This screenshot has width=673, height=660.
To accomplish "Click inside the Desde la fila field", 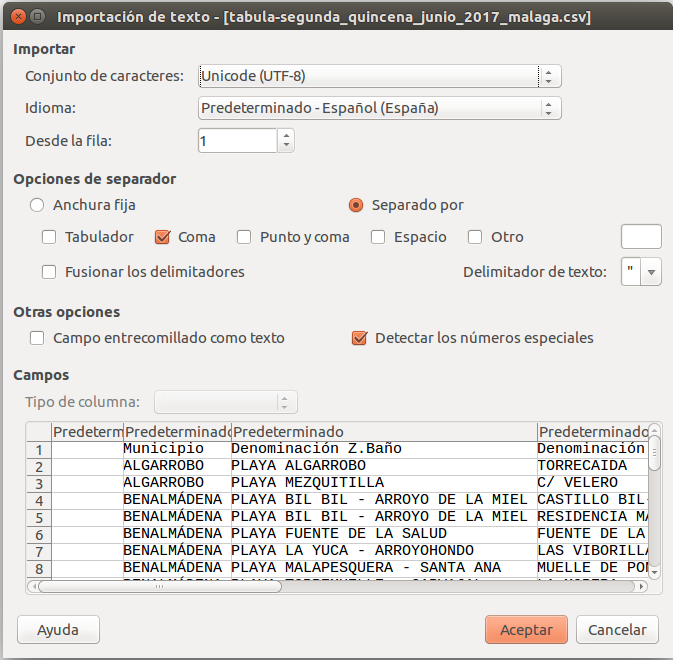I will (237, 141).
